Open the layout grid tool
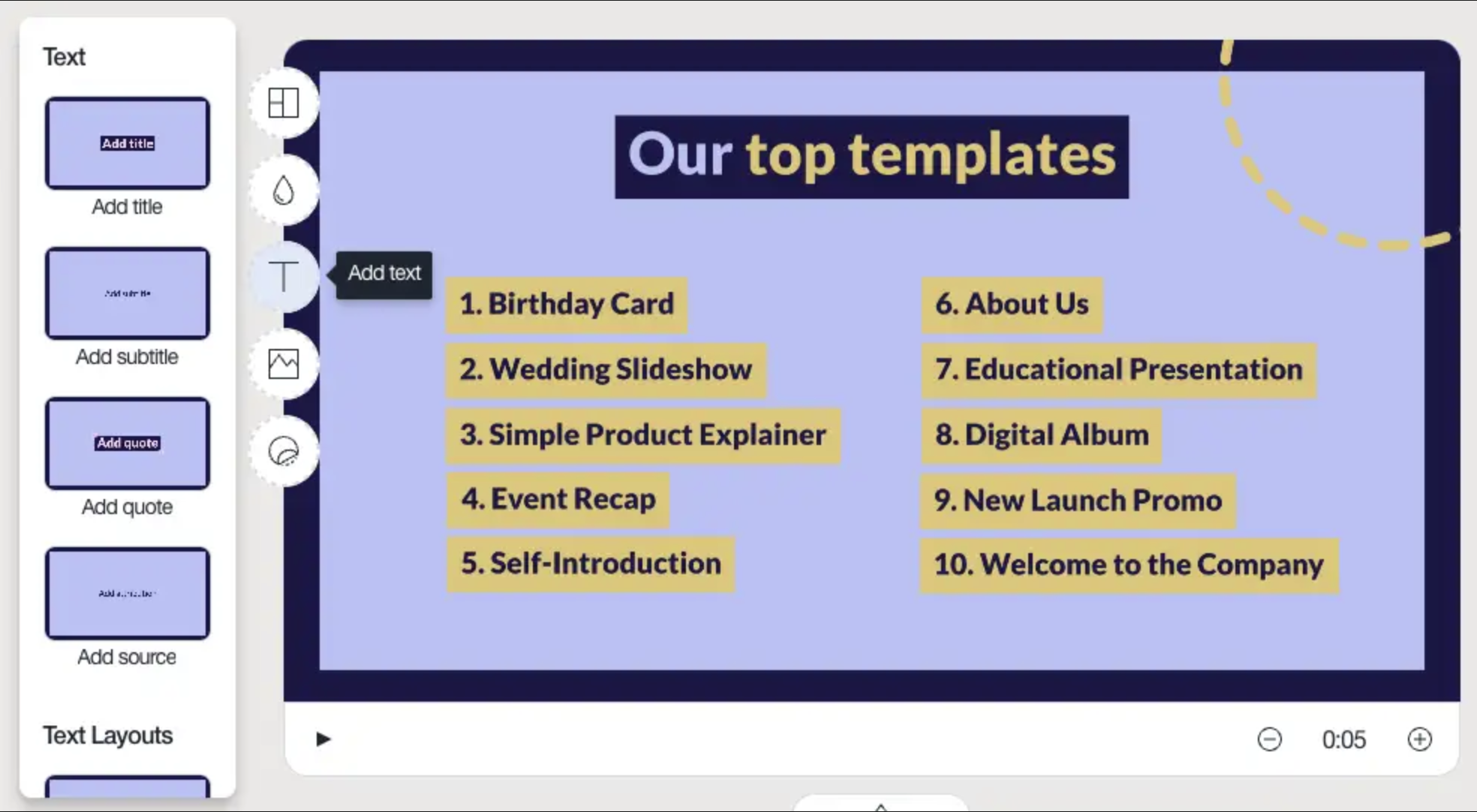 [x=284, y=103]
